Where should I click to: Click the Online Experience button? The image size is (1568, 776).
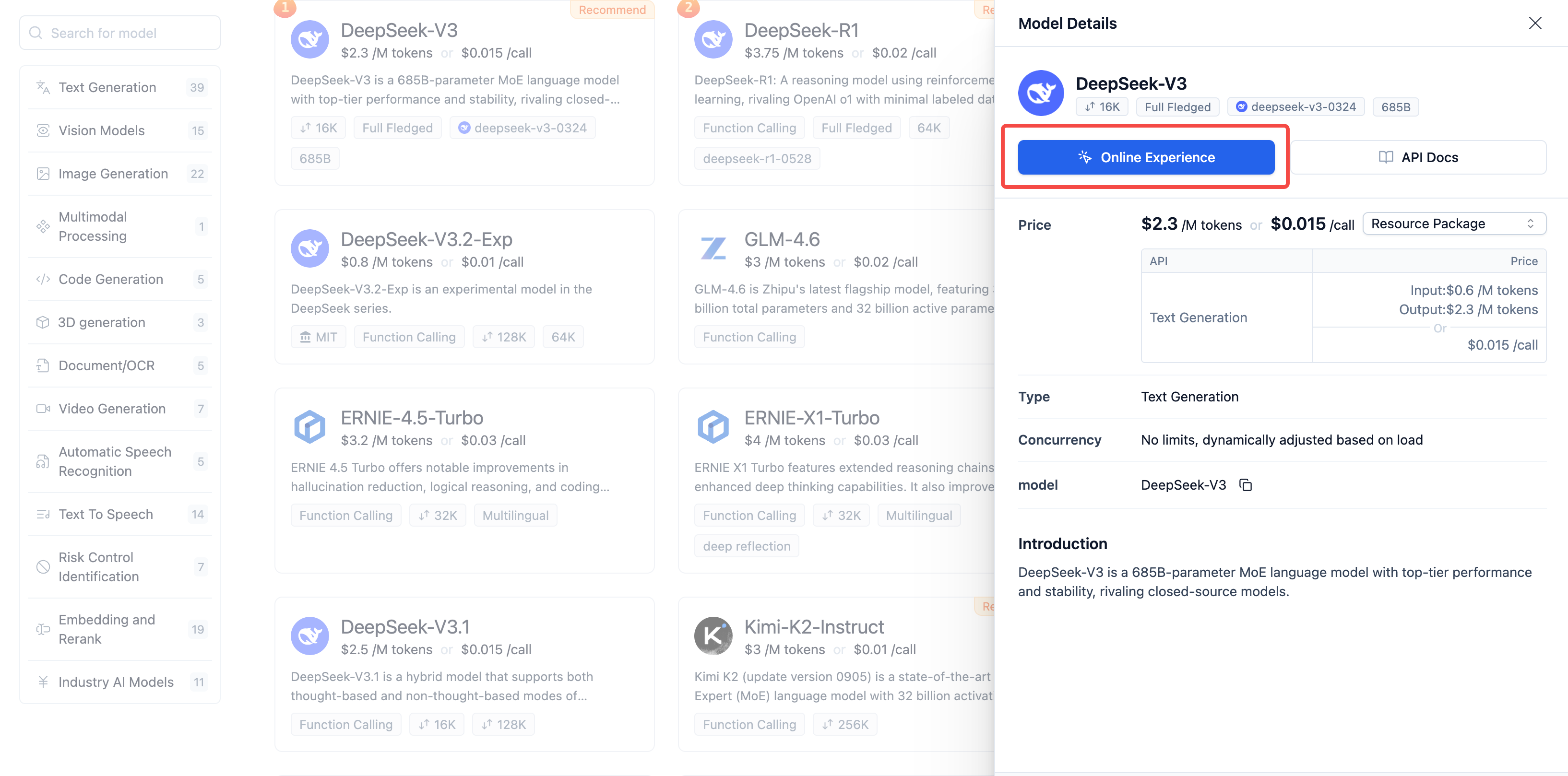click(x=1146, y=158)
